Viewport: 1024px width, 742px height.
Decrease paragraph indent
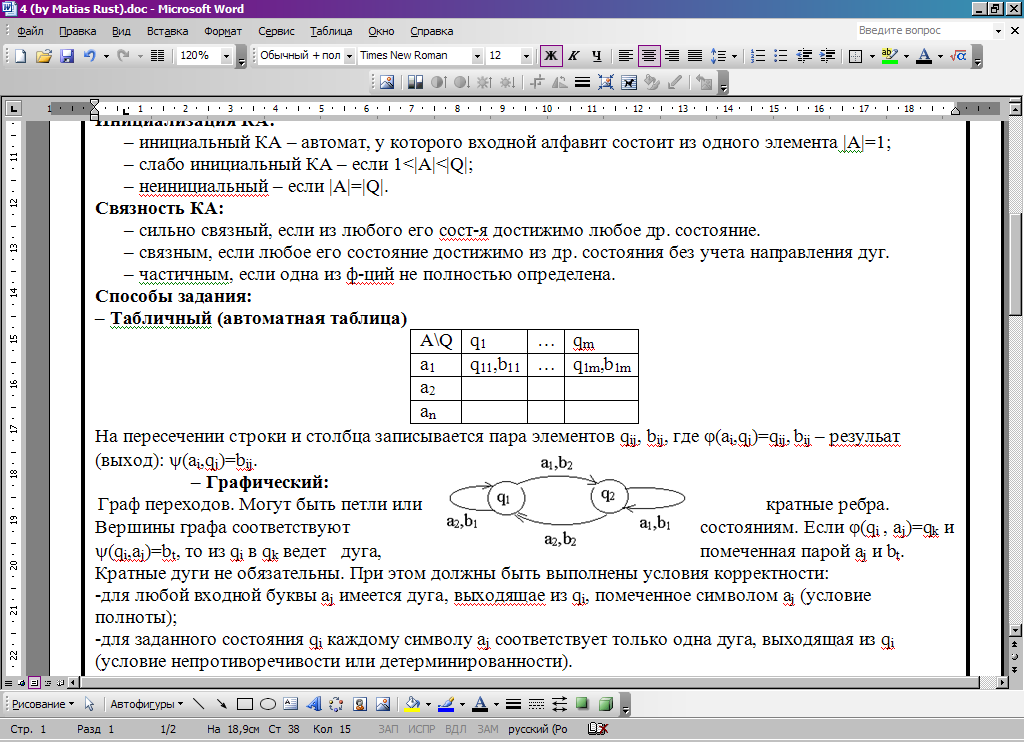click(x=804, y=56)
